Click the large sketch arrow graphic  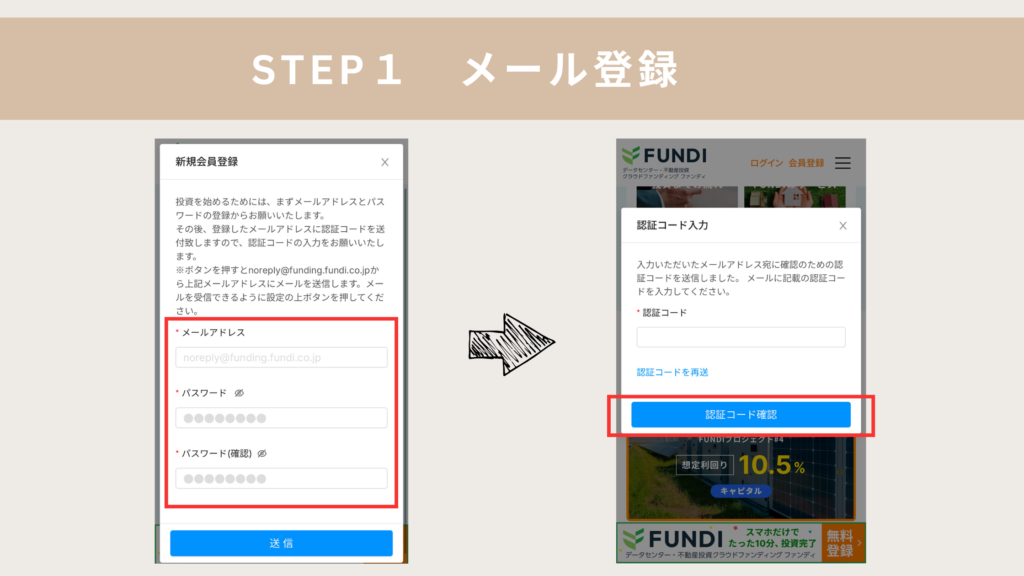pos(511,344)
